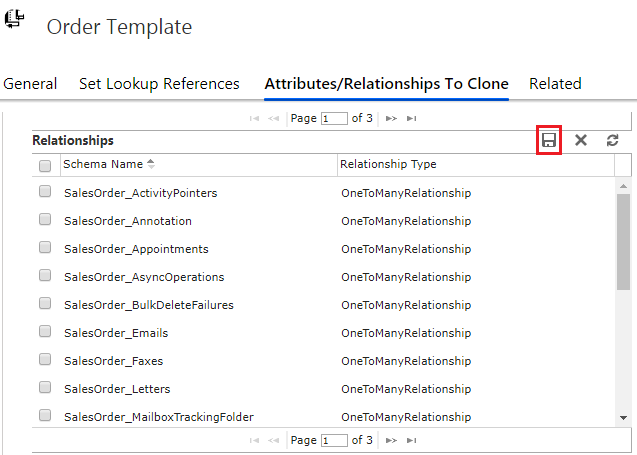Refresh the Relationships grid
Viewport: 637px width, 455px height.
tap(612, 140)
